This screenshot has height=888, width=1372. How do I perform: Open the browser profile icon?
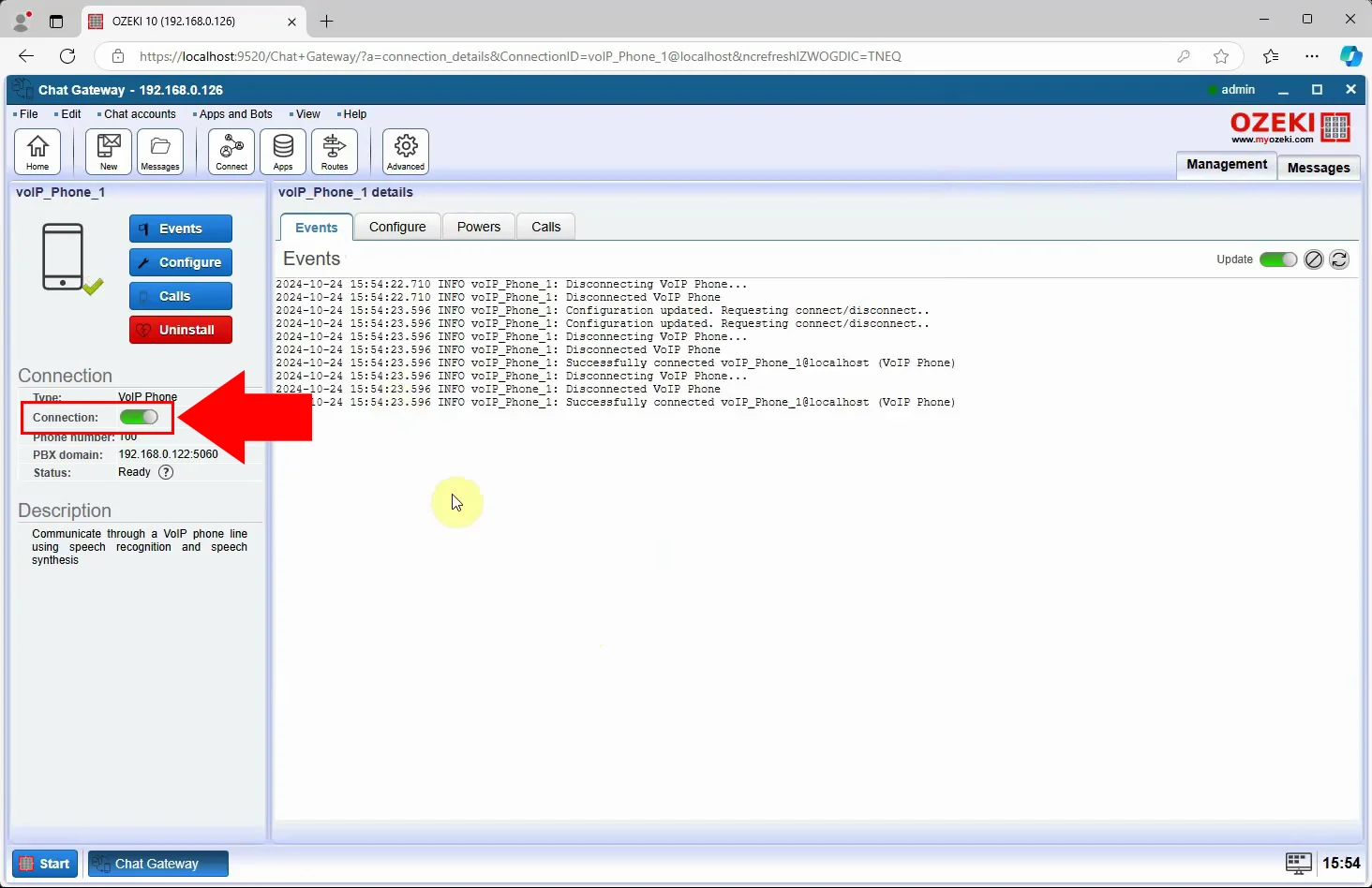[x=21, y=21]
